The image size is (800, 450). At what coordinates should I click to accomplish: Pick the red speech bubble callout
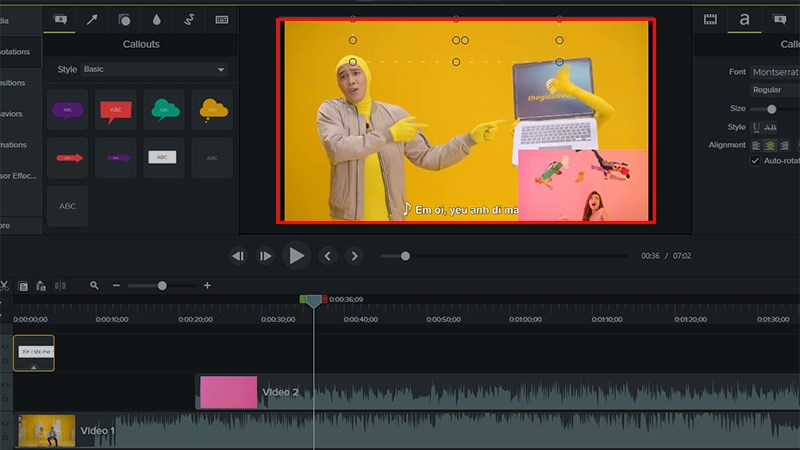click(116, 110)
